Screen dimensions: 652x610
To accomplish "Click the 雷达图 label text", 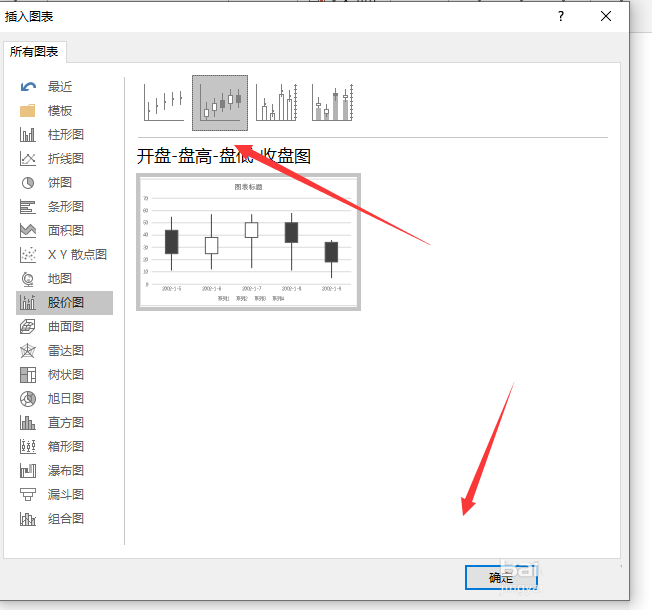I will 66,351.
